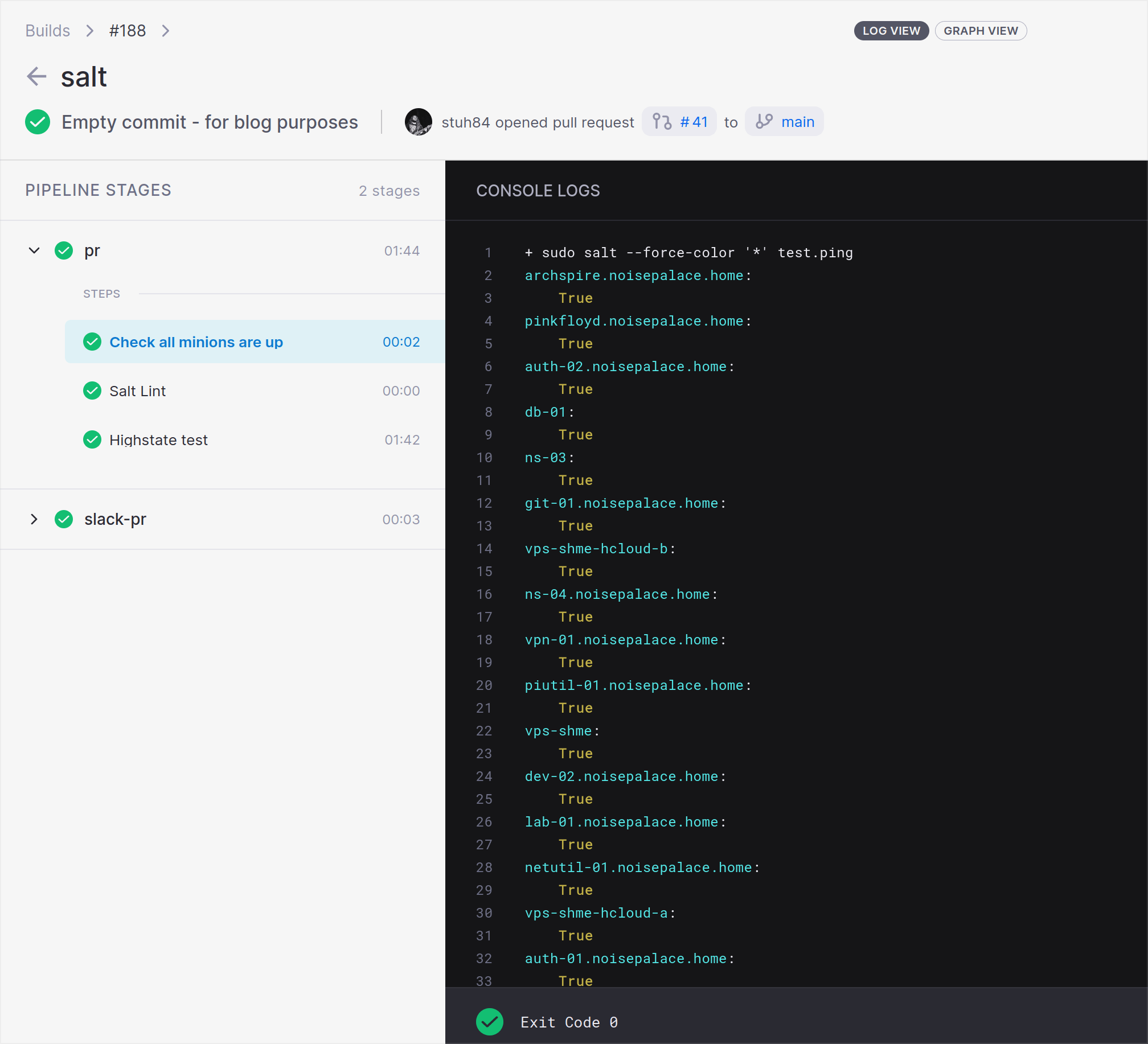Click the back arrow next to salt
Screen dimensions: 1148x1044
pyautogui.click(x=36, y=76)
